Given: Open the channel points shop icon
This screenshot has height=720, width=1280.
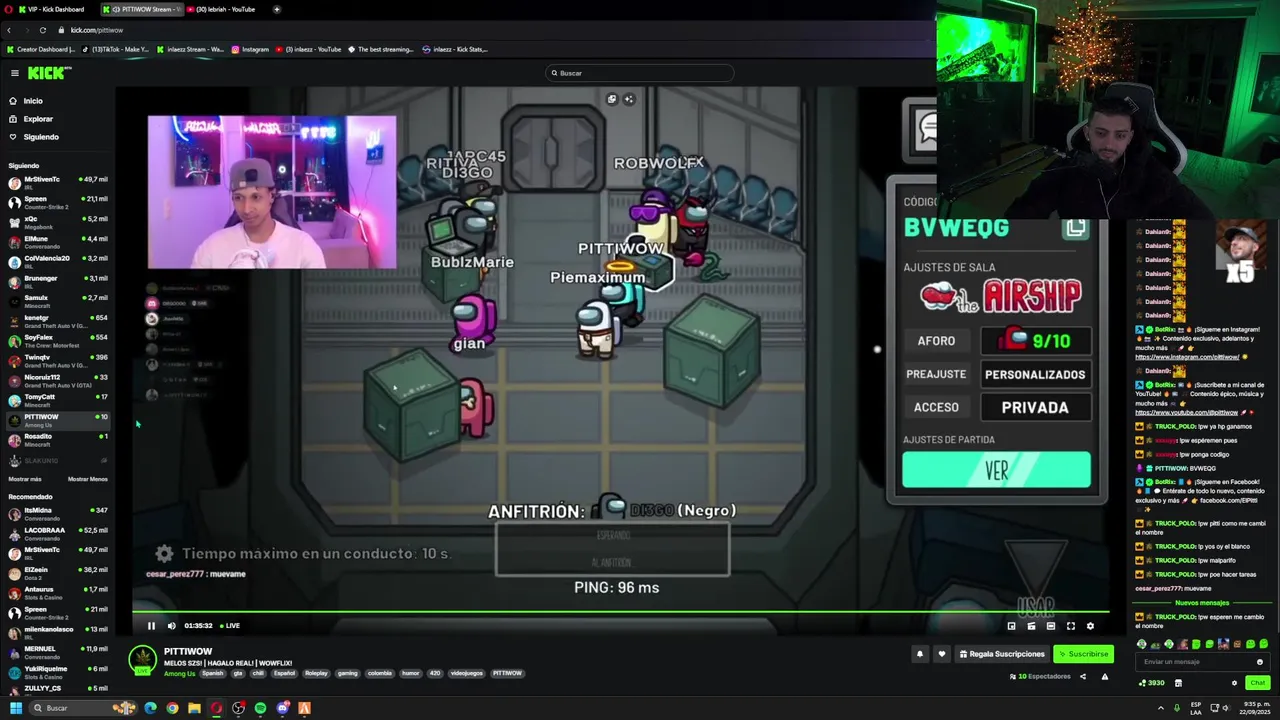Looking at the screenshot, I should pyautogui.click(x=1178, y=683).
